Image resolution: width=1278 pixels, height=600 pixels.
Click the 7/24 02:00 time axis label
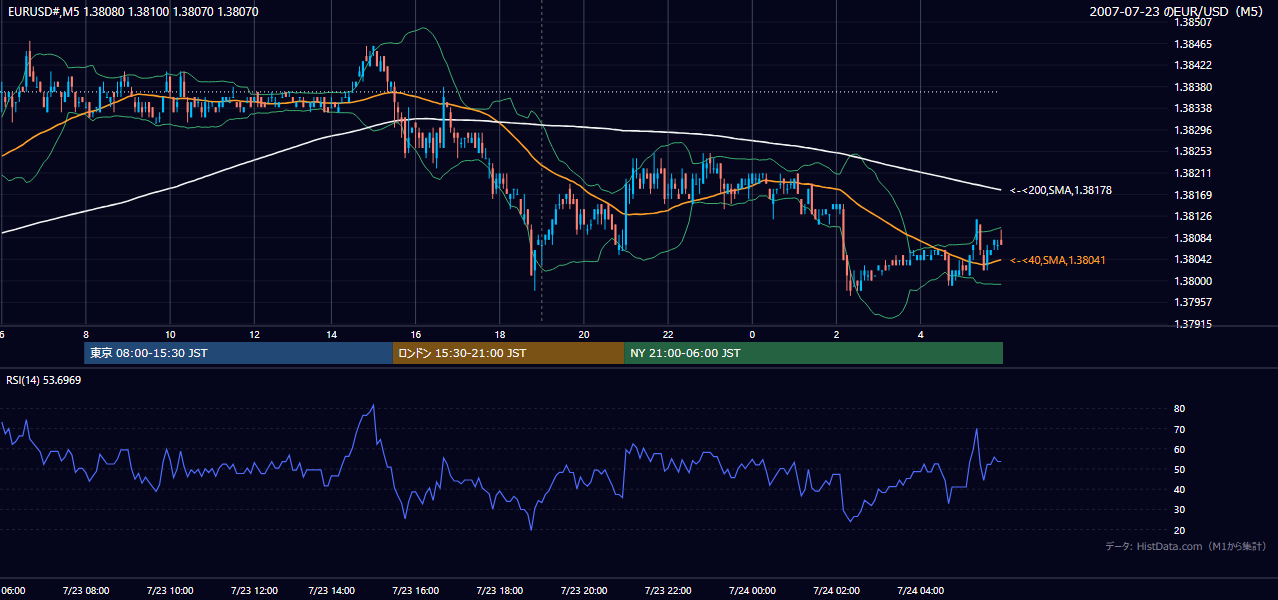click(x=836, y=591)
